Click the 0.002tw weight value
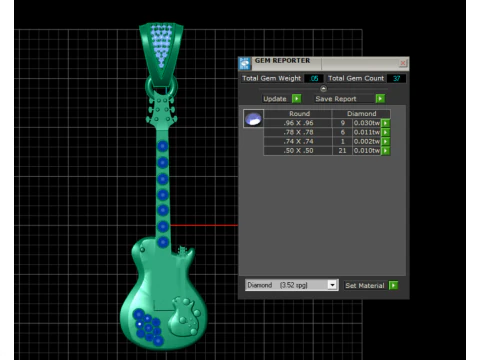 coord(367,141)
